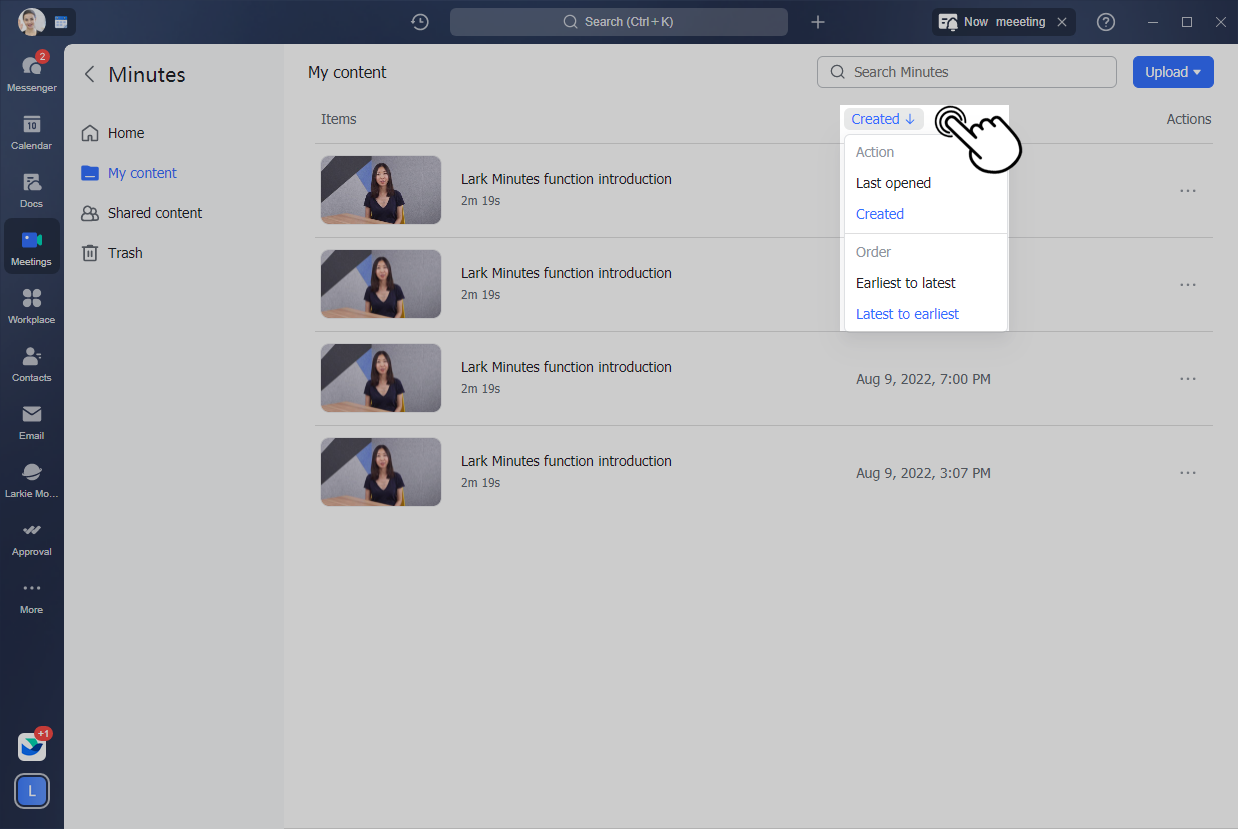Click the help question mark icon
This screenshot has height=829, width=1238.
point(1105,22)
